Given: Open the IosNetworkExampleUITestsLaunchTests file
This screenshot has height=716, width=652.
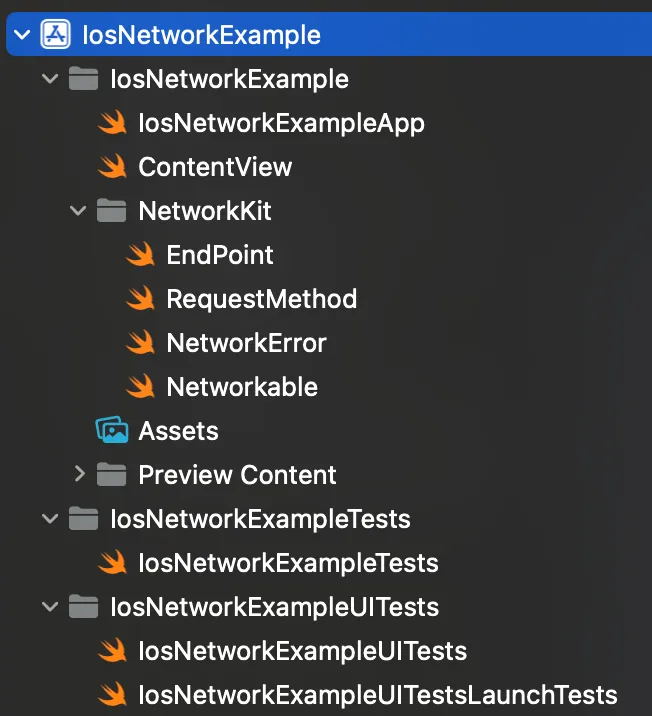Looking at the screenshot, I should tap(377, 695).
